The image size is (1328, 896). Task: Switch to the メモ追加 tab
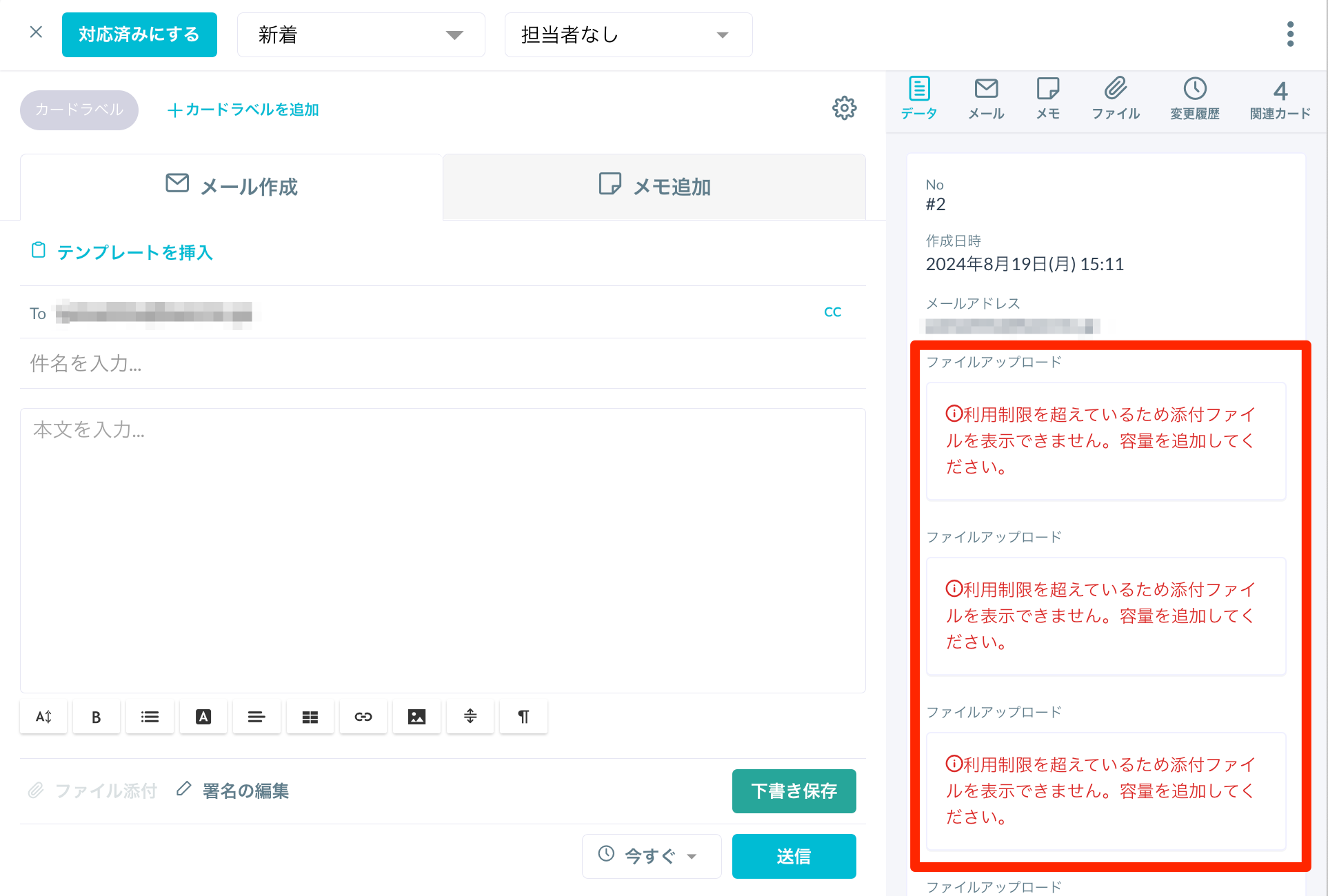[654, 186]
